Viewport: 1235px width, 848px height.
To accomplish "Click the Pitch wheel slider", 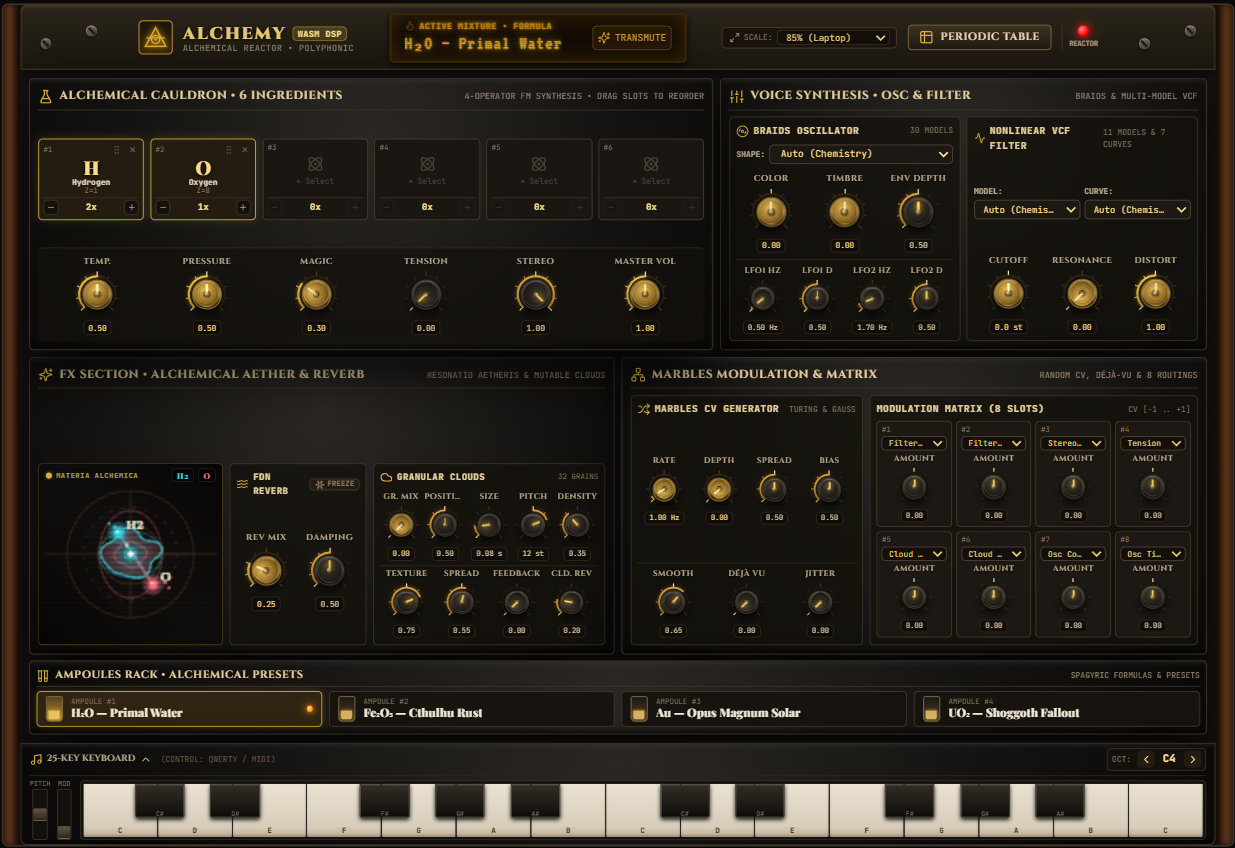I will [40, 813].
